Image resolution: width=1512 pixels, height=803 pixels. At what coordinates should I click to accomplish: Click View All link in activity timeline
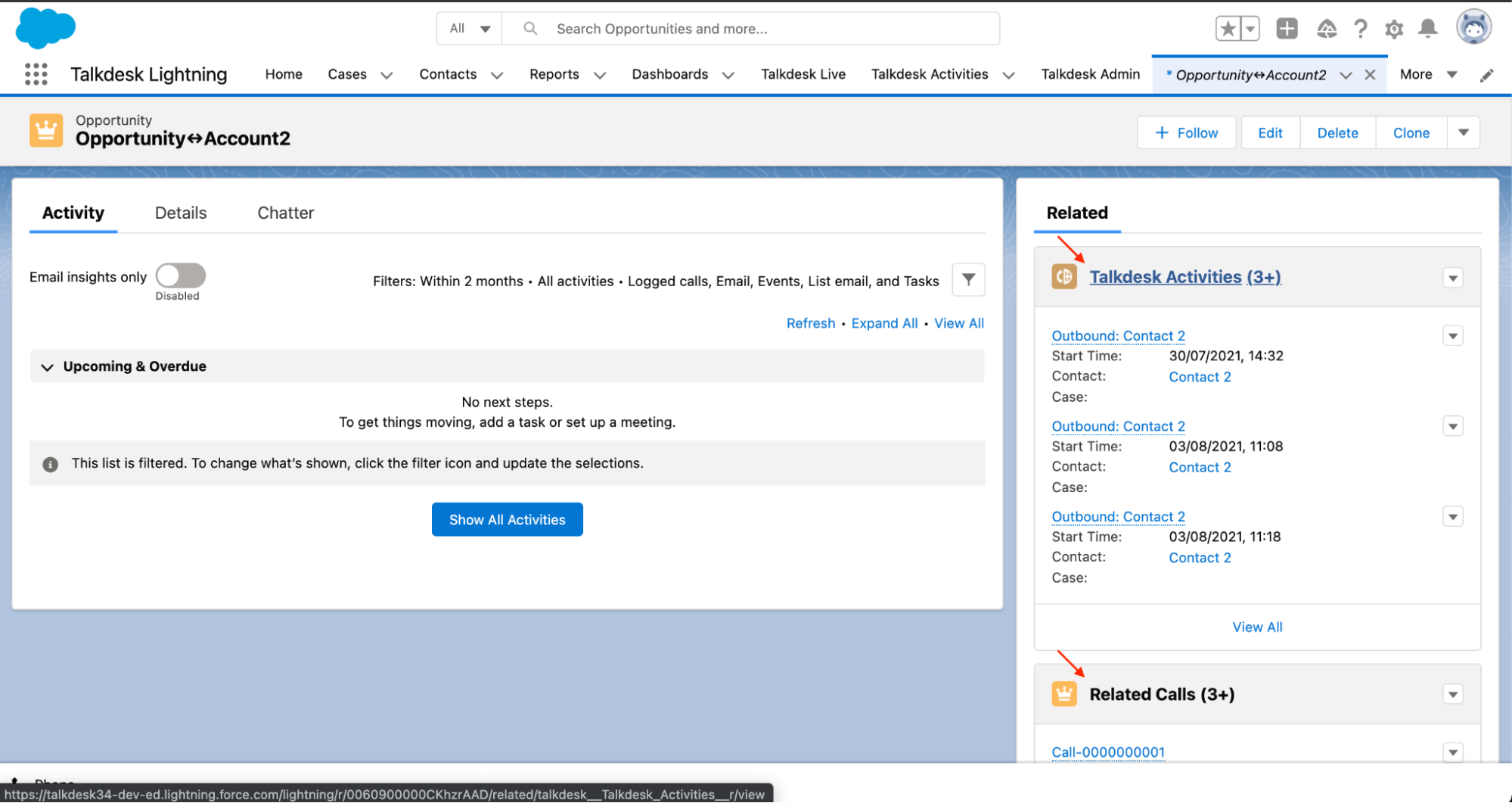point(959,323)
